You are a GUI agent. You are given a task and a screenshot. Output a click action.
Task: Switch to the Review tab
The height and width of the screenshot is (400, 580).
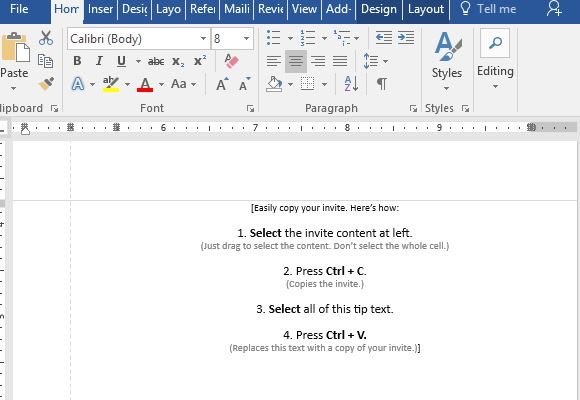271,9
